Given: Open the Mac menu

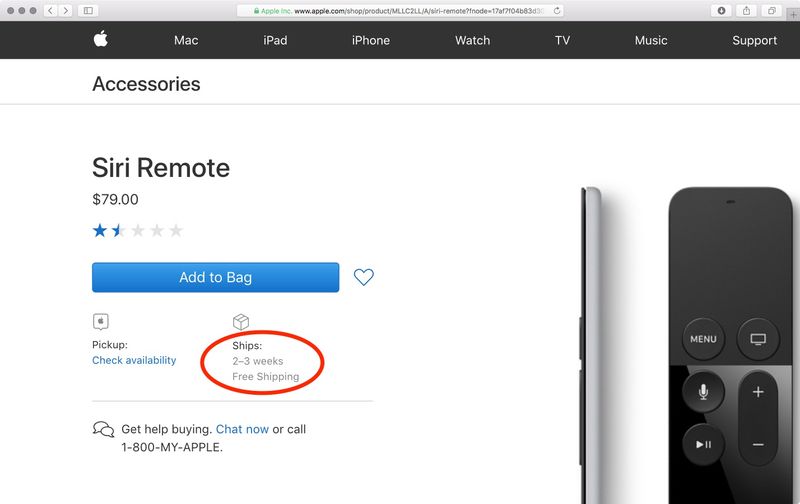Looking at the screenshot, I should (x=186, y=40).
